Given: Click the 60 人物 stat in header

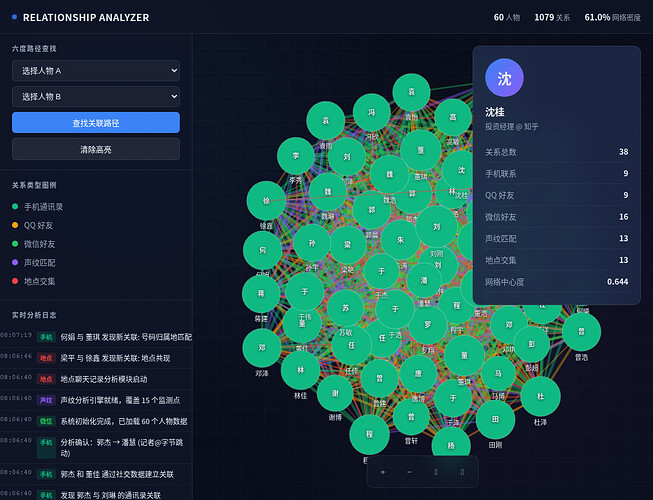Looking at the screenshot, I should [507, 17].
